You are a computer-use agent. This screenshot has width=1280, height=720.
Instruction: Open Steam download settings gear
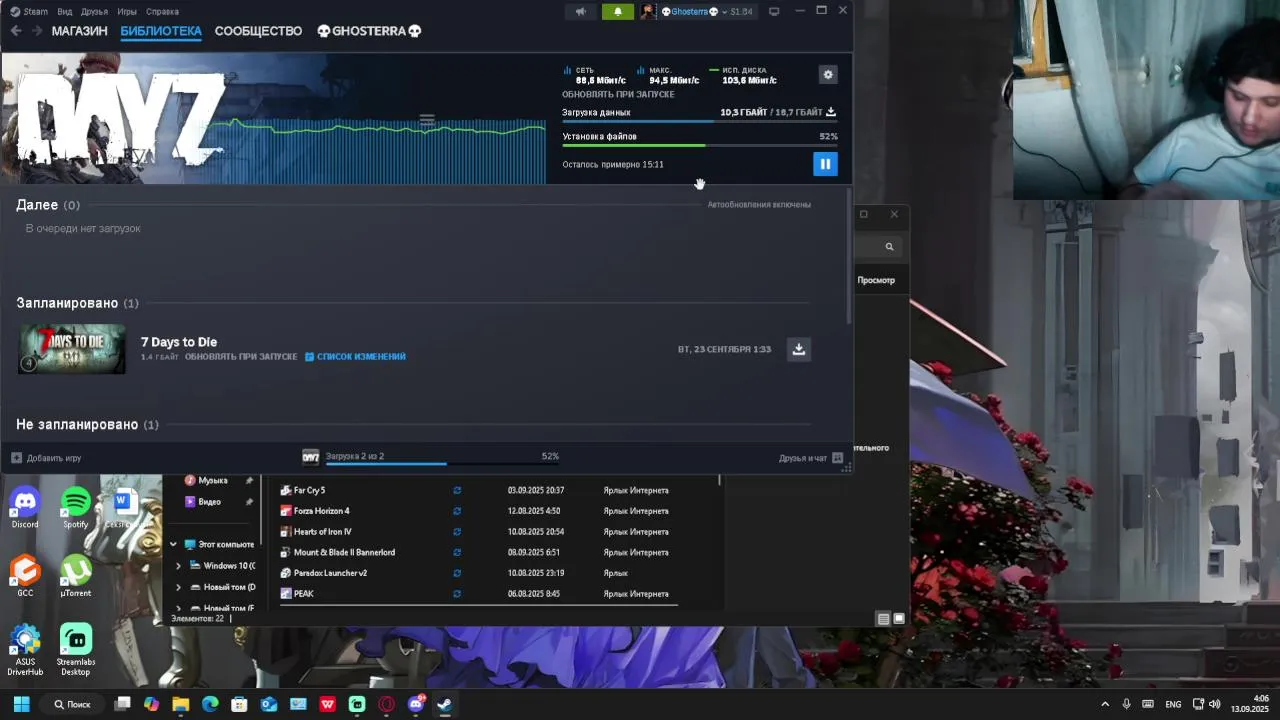[827, 75]
